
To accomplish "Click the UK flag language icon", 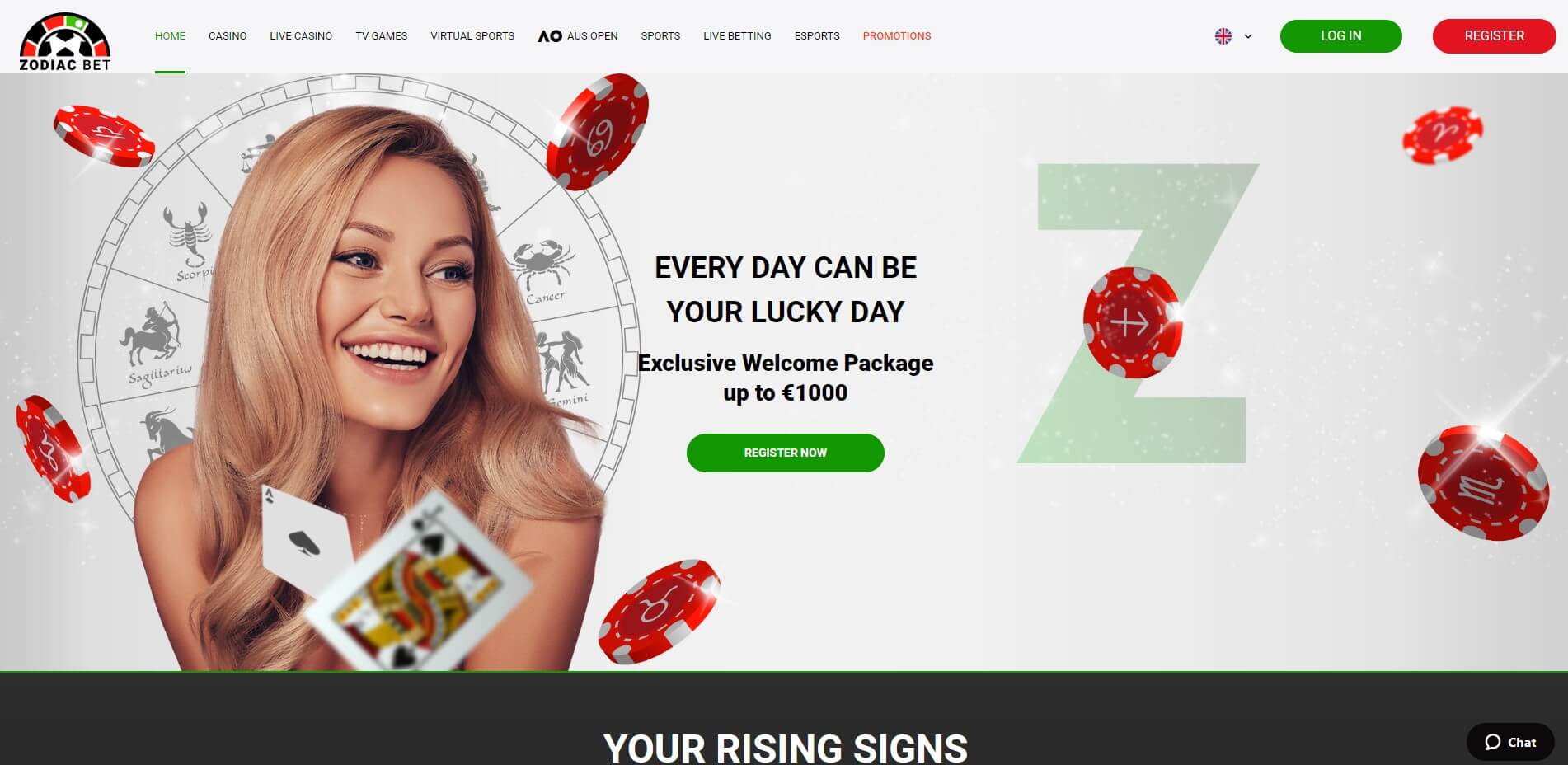I will pyautogui.click(x=1223, y=36).
